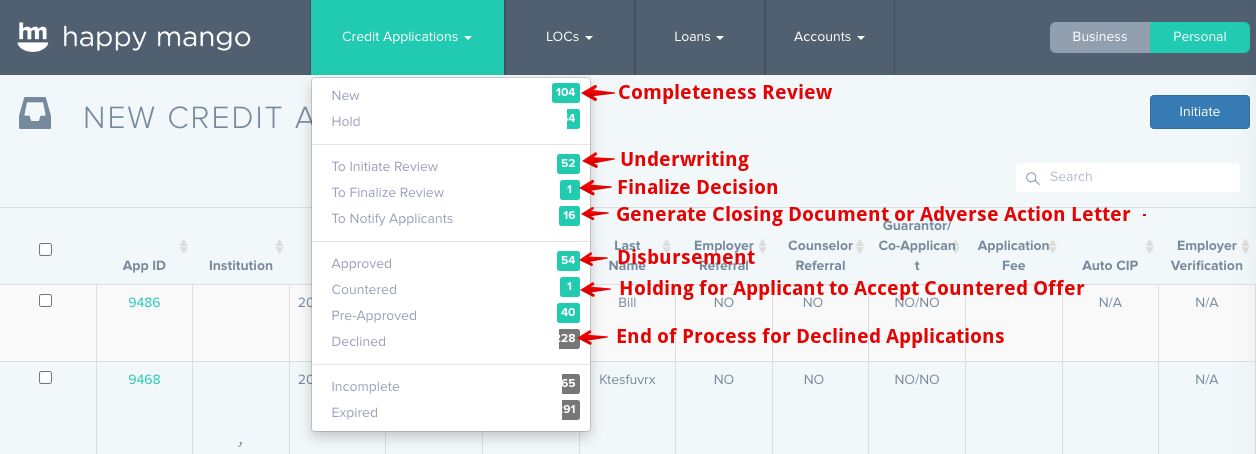Image resolution: width=1256 pixels, height=454 pixels.
Task: Open the Loans dropdown menu
Action: tap(699, 37)
